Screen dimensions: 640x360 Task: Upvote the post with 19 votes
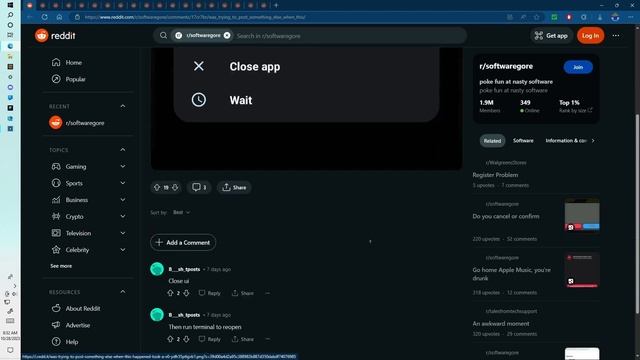[157, 187]
